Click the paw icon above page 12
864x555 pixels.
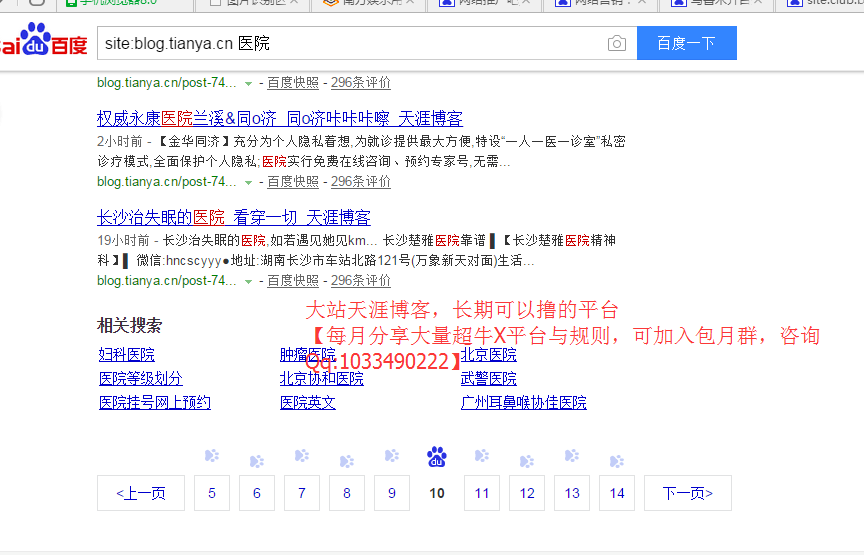tap(527, 461)
